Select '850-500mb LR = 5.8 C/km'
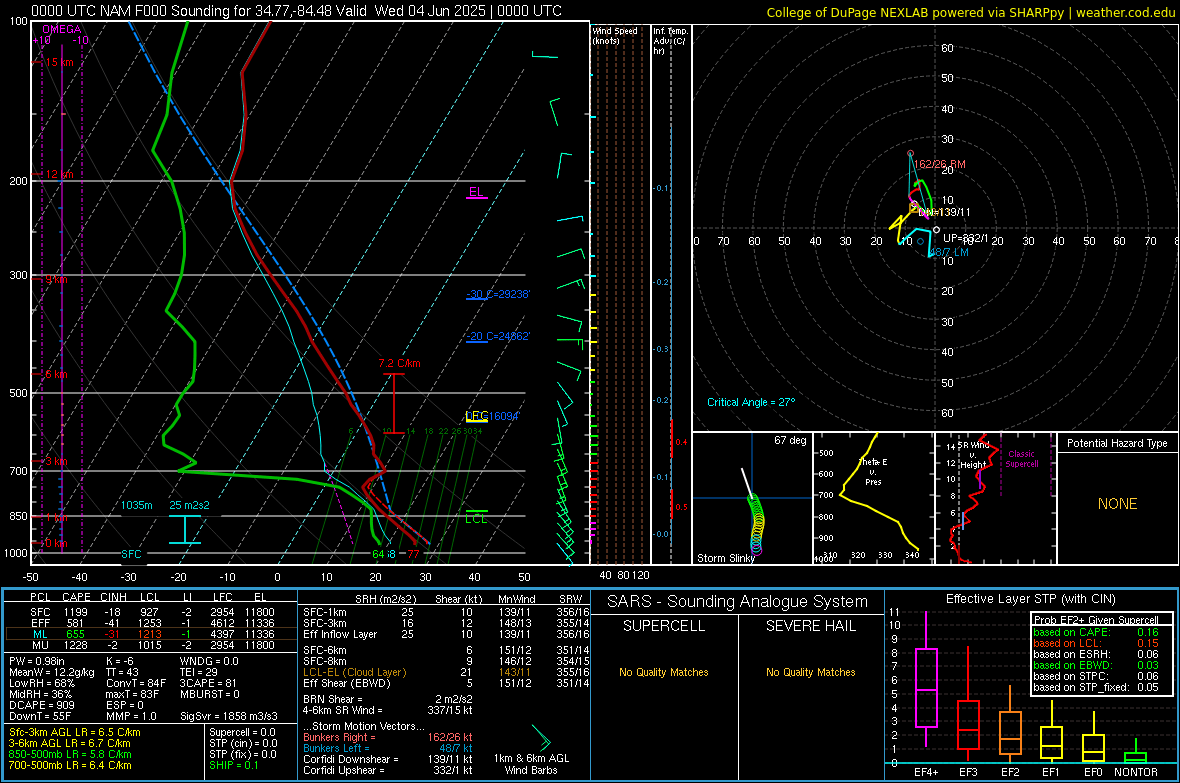Viewport: 1180px width, 783px height. (x=70, y=754)
